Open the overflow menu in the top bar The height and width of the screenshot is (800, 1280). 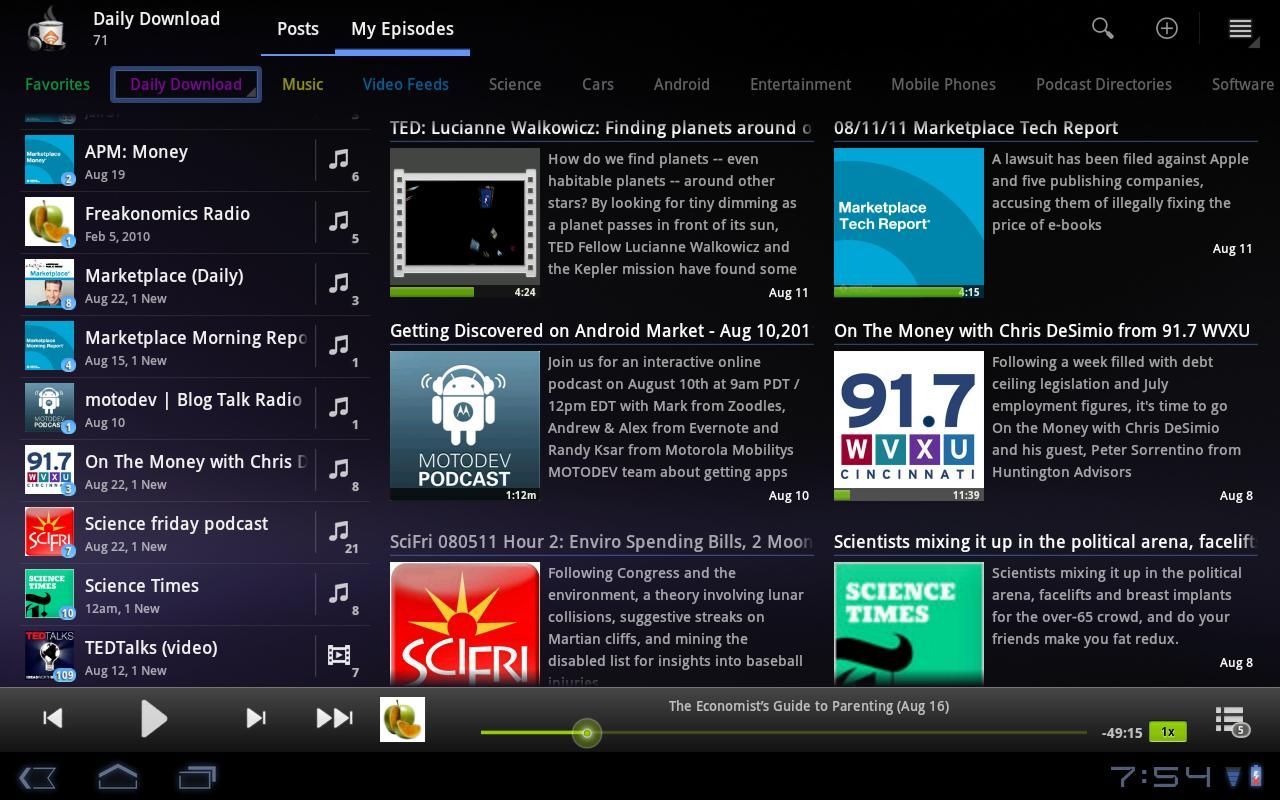click(x=1240, y=28)
